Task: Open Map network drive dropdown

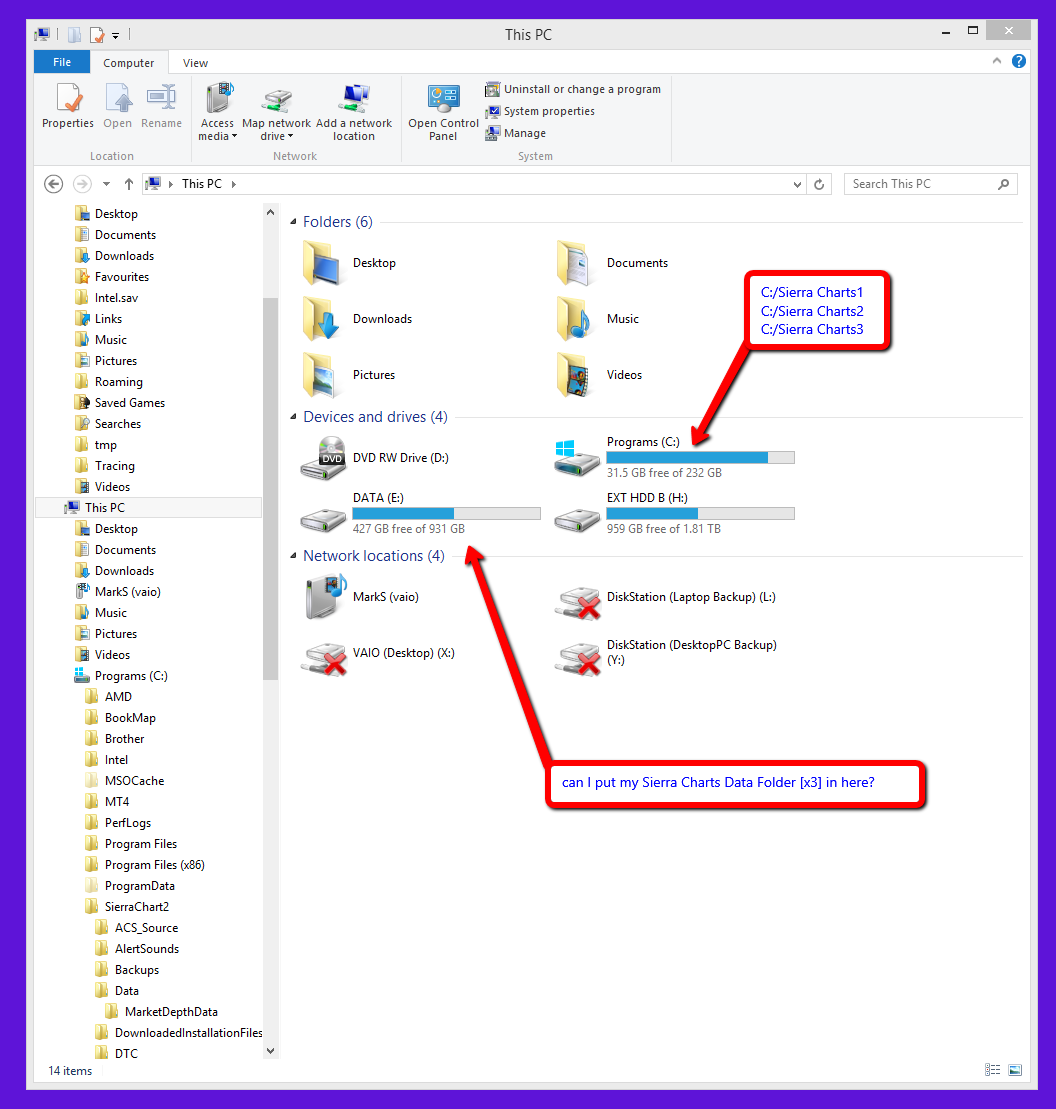Action: (x=277, y=111)
